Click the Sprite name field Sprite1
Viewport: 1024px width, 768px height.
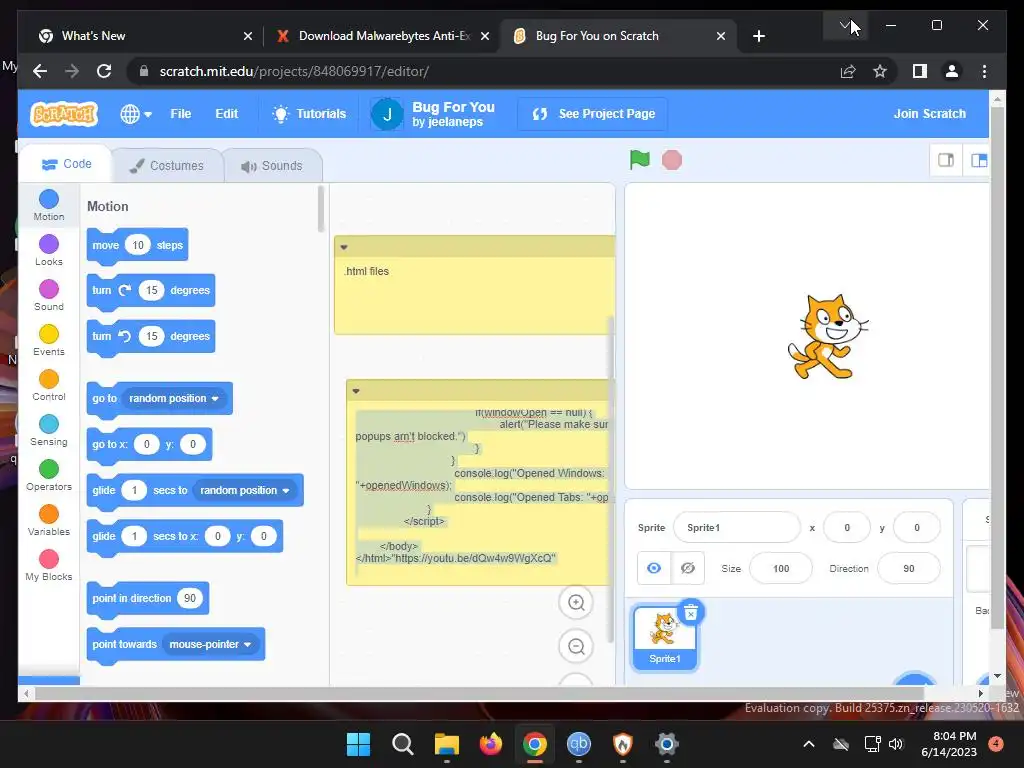click(737, 528)
